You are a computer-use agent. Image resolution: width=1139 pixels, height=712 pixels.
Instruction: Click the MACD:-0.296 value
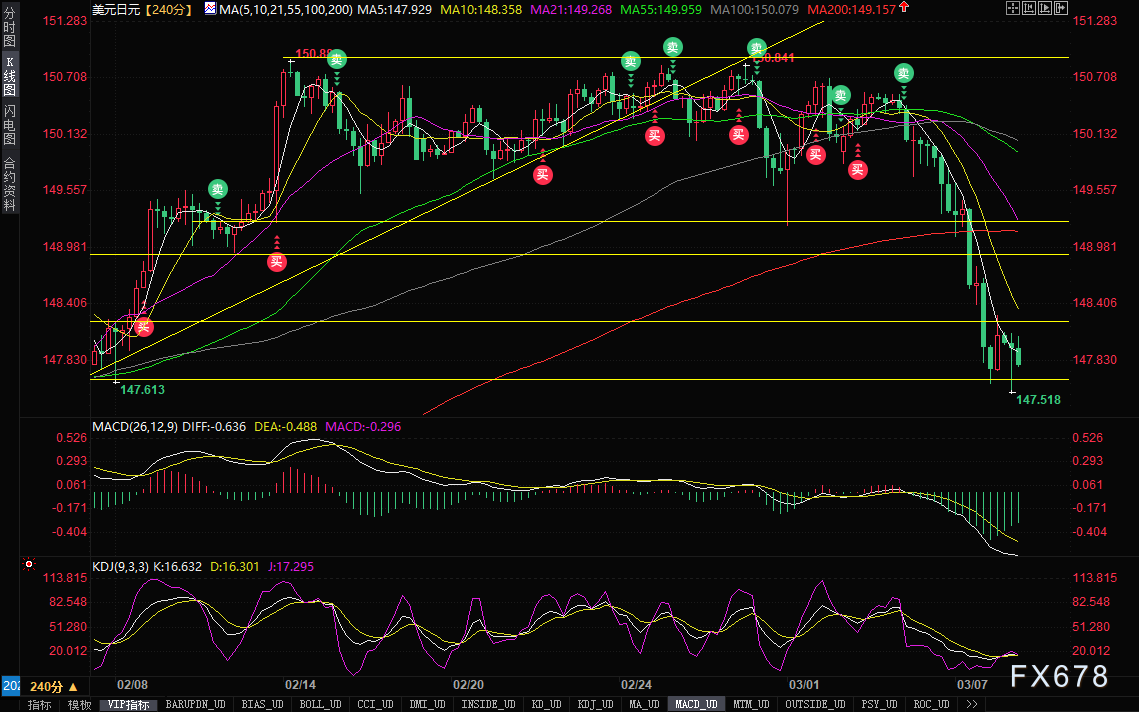point(363,426)
